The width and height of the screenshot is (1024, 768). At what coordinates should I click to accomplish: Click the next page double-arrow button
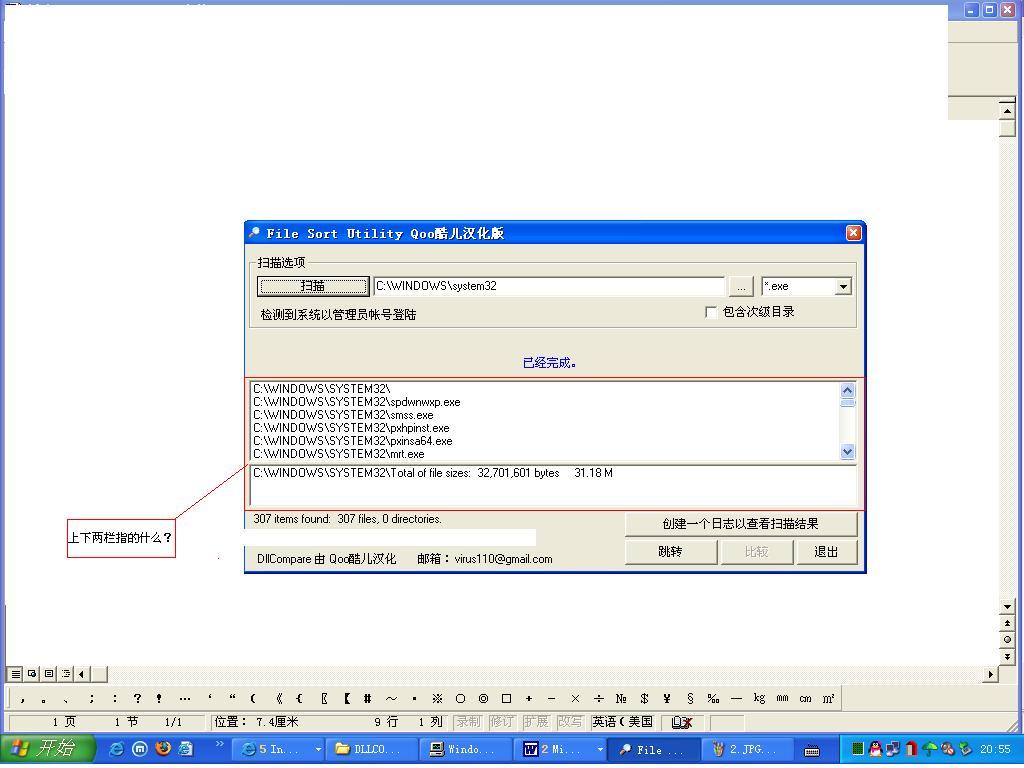(1007, 656)
